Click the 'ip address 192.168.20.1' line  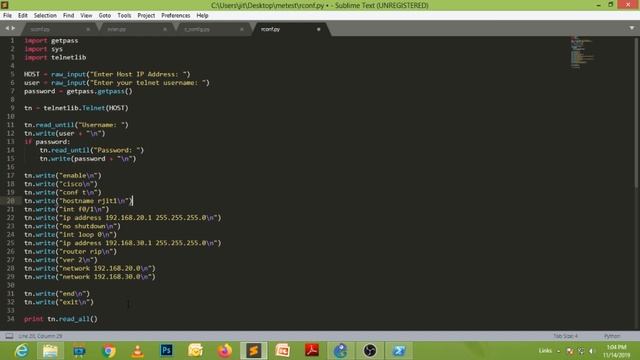pyautogui.click(x=122, y=218)
